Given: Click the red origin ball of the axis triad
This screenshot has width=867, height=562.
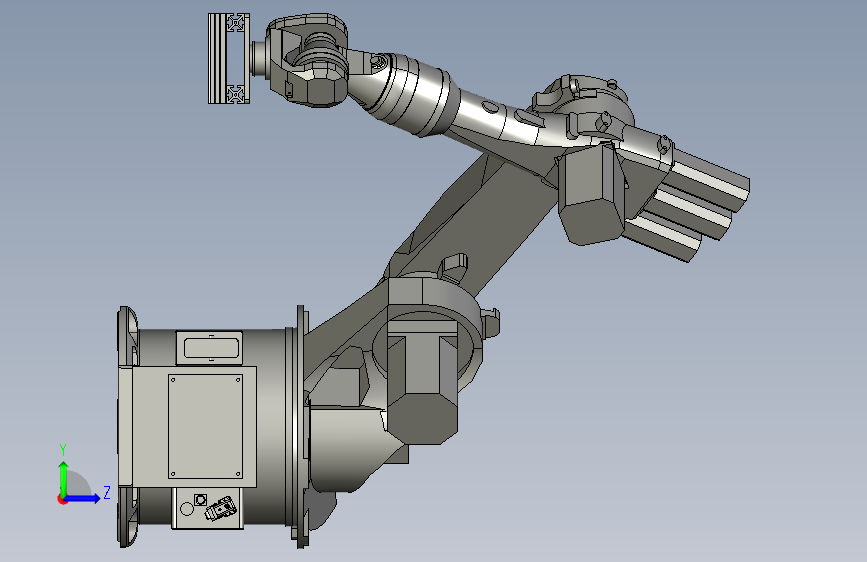Looking at the screenshot, I should (62, 499).
